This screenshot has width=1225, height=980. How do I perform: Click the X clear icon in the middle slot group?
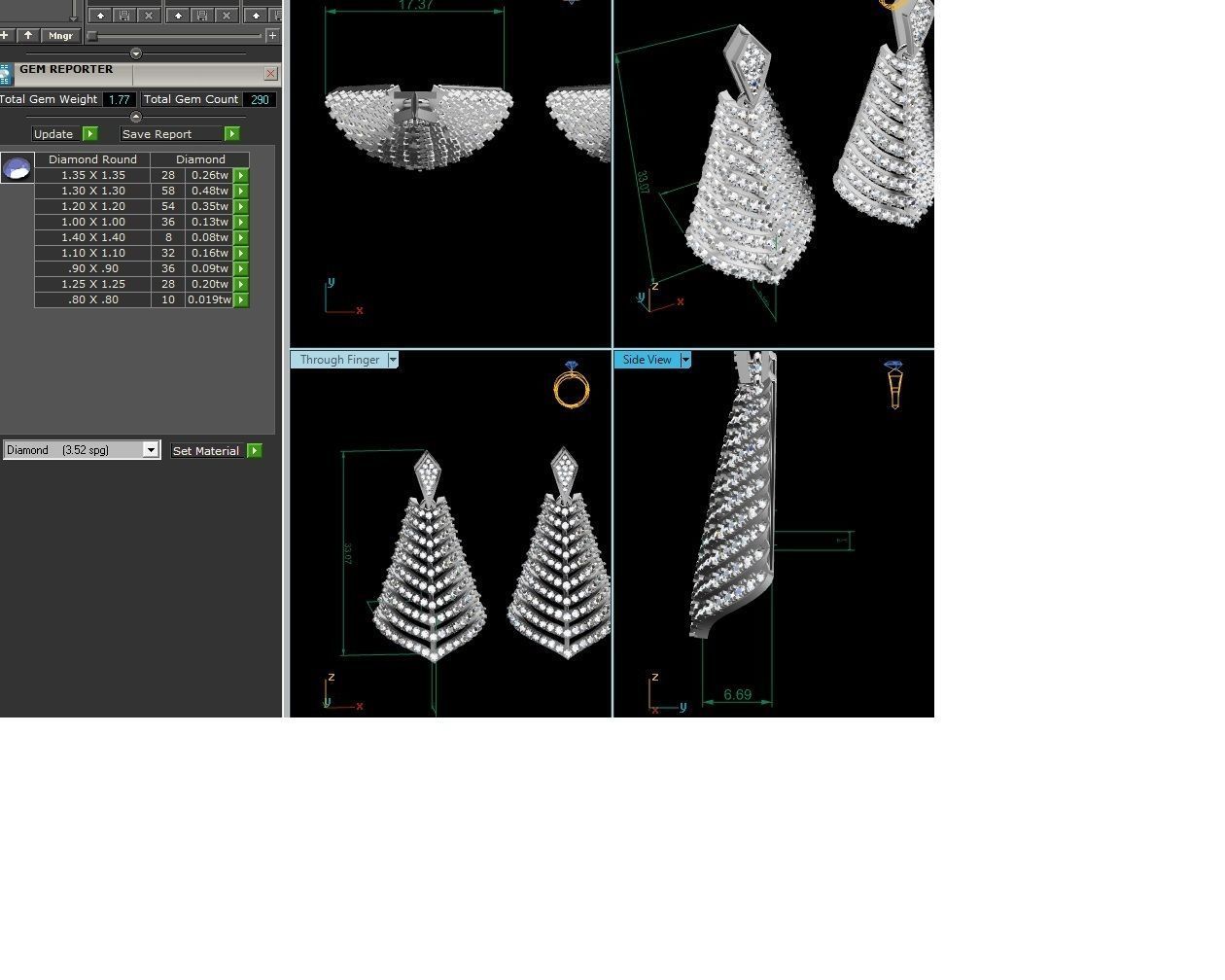(227, 16)
